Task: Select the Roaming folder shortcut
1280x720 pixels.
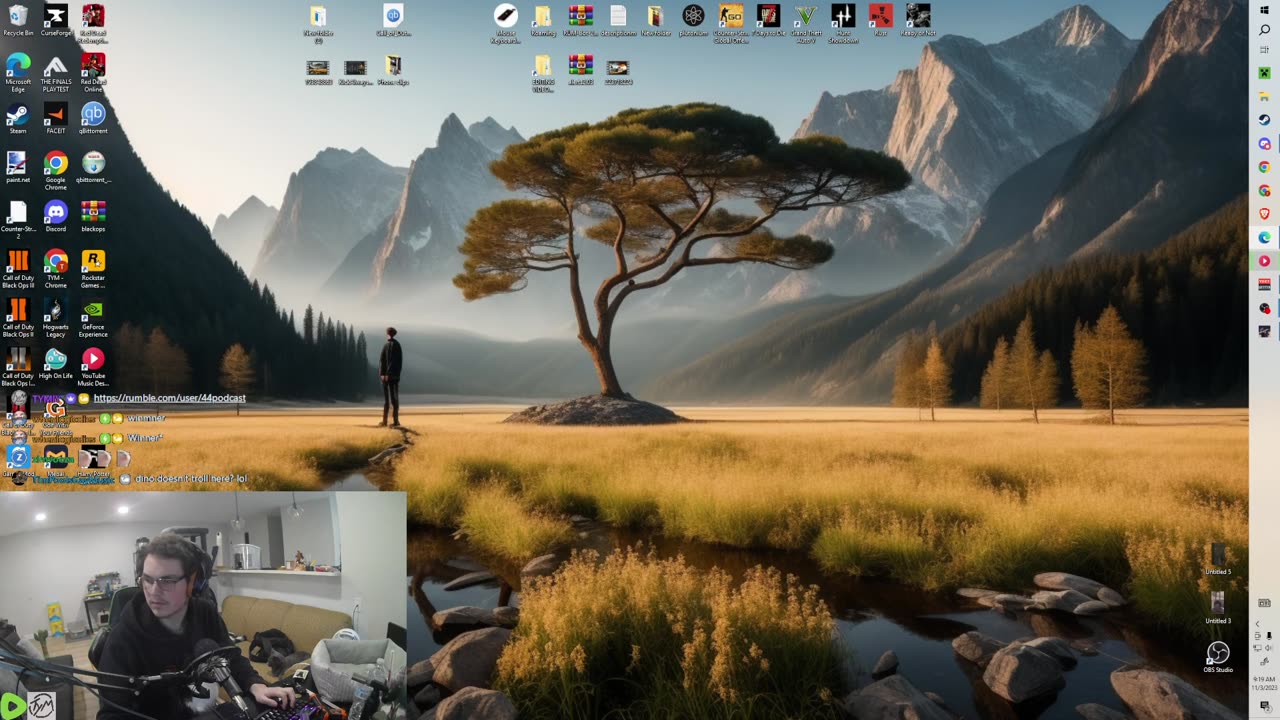Action: pyautogui.click(x=543, y=20)
